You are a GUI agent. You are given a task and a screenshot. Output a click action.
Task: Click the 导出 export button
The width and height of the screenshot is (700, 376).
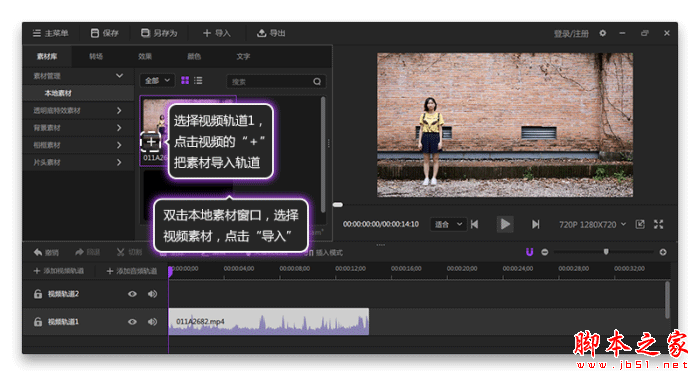(271, 33)
